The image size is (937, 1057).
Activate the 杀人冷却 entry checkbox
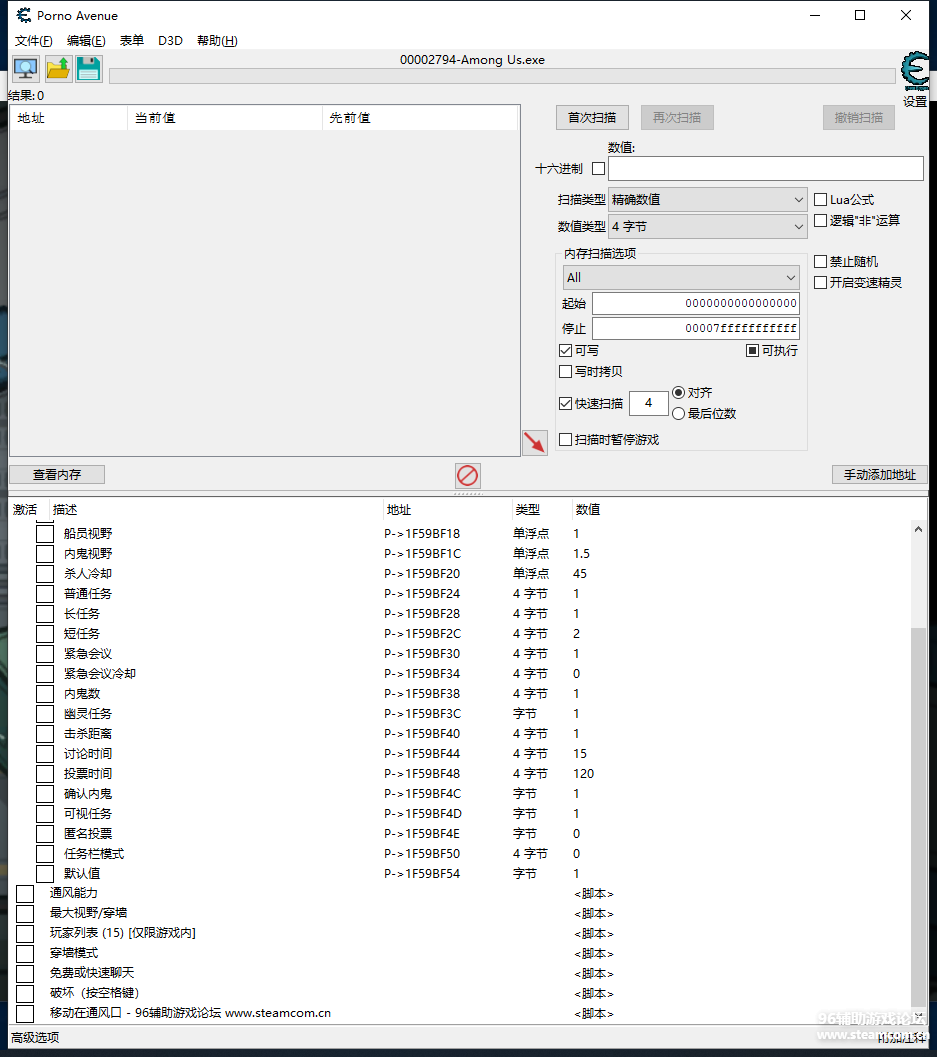(x=45, y=574)
